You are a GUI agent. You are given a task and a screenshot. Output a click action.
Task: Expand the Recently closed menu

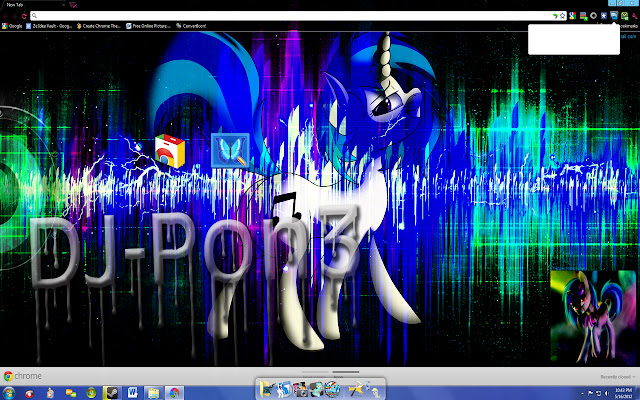618,377
